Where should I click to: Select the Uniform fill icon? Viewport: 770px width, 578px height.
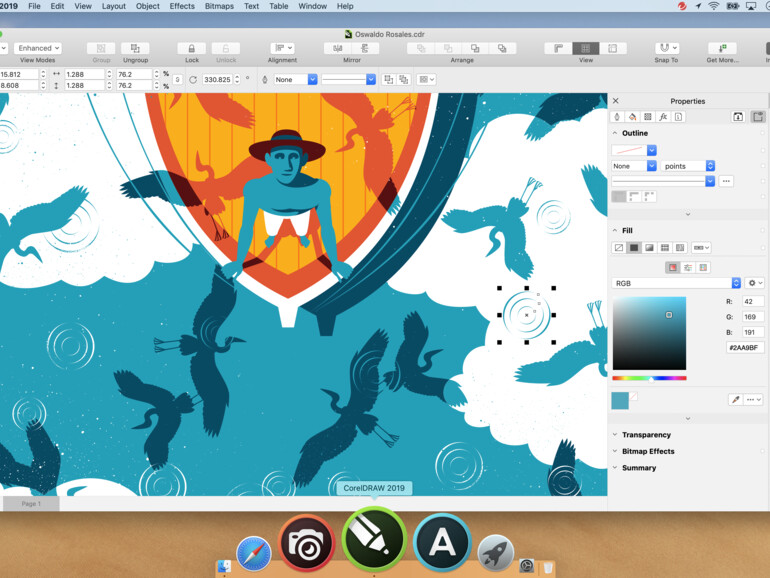(634, 248)
